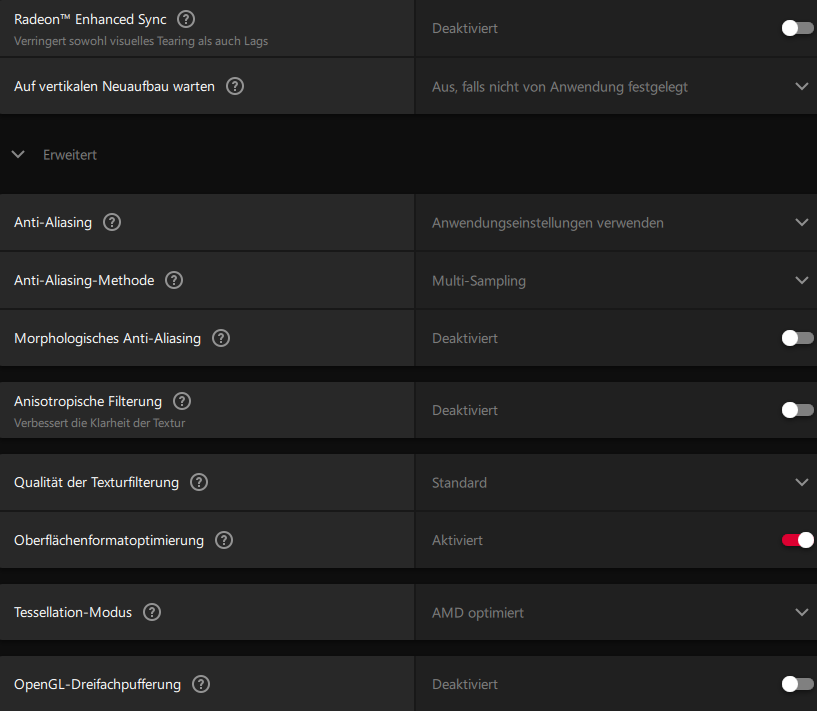
Task: Enable Radeon Enhanced Sync toggle
Action: [x=797, y=28]
